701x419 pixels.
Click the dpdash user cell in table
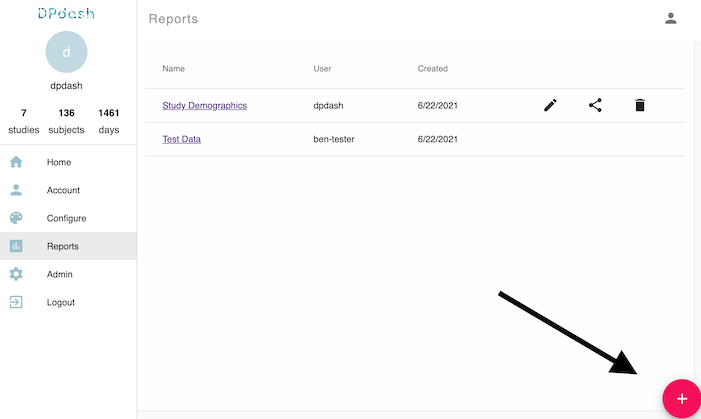(328, 106)
